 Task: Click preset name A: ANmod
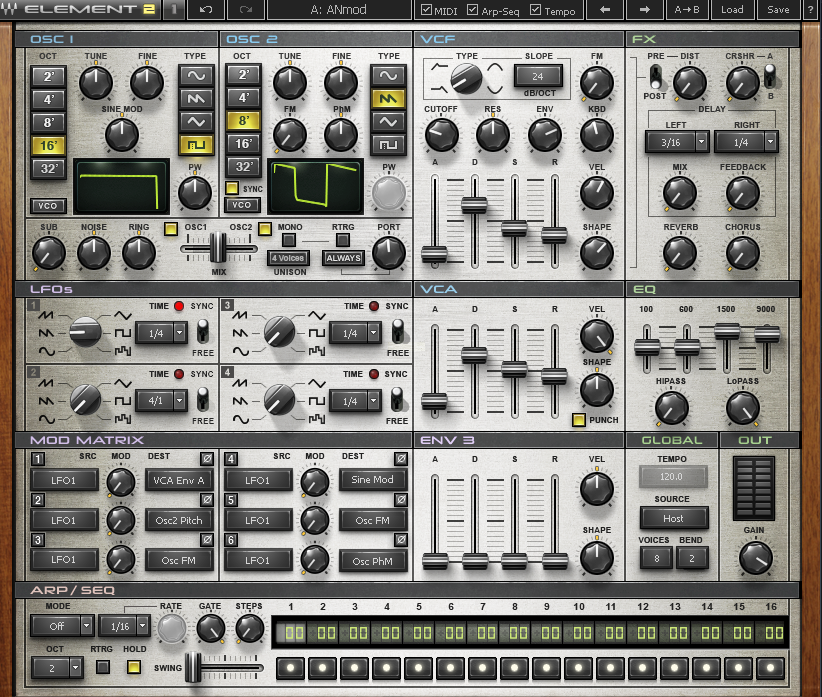[339, 9]
